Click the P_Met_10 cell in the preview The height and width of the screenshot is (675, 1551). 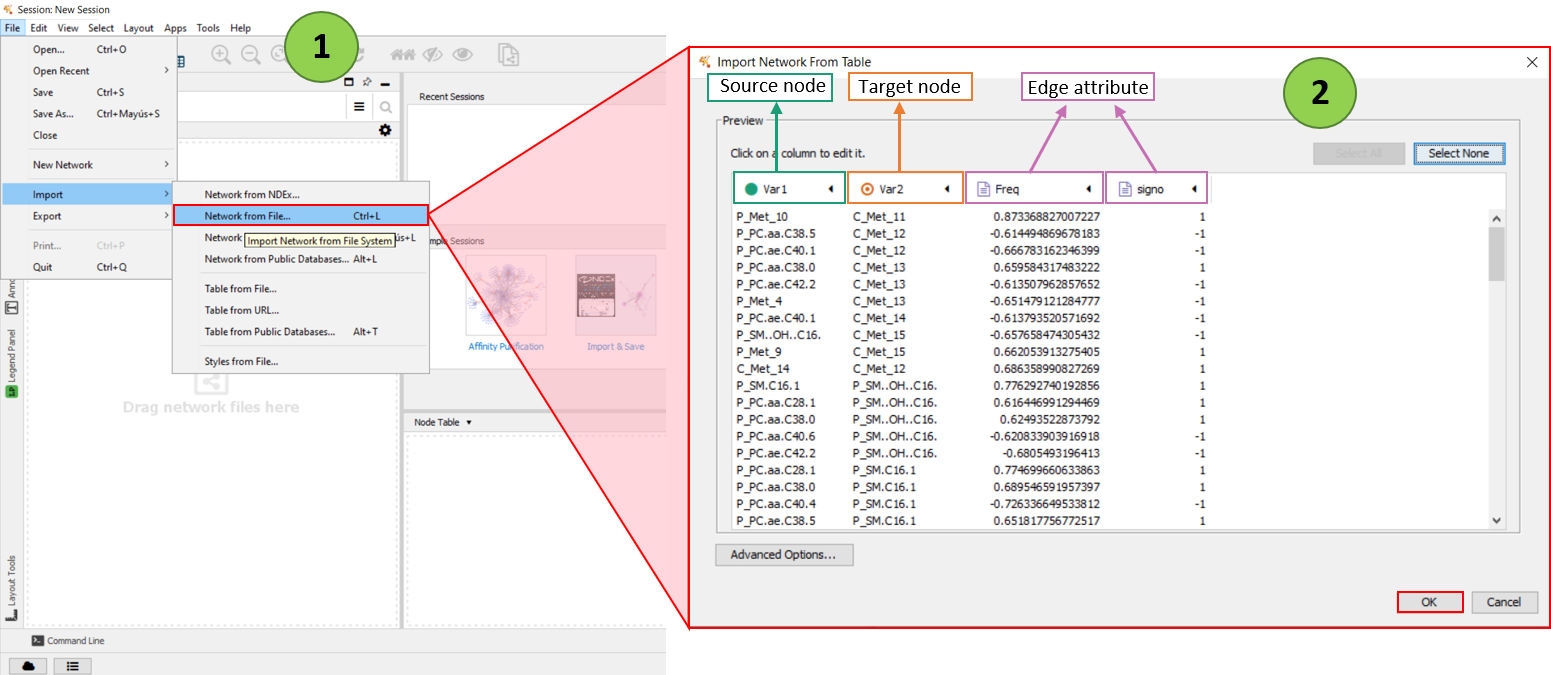[762, 216]
